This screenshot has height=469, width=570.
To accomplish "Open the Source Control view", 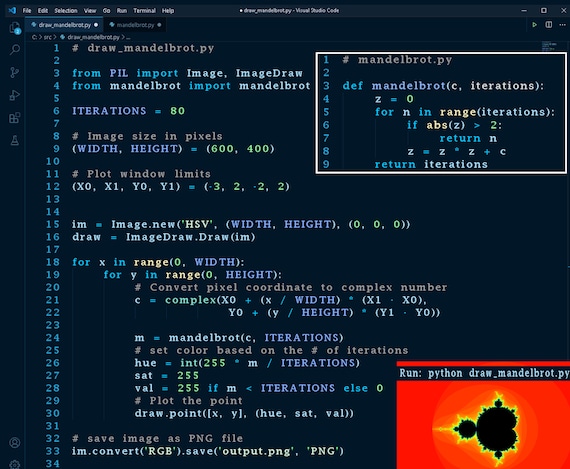I will [15, 72].
